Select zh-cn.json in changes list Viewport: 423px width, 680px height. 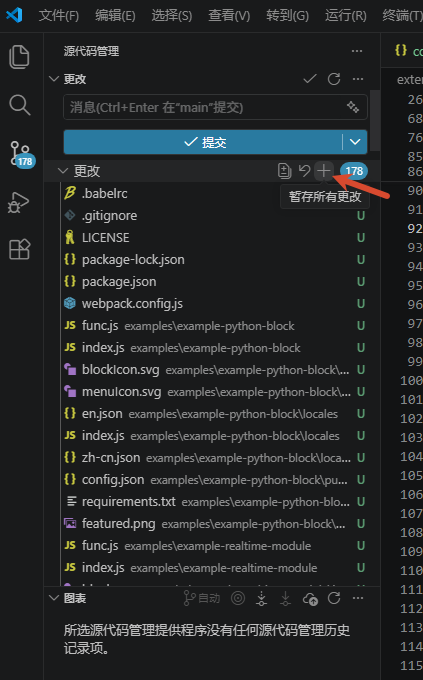click(x=213, y=458)
